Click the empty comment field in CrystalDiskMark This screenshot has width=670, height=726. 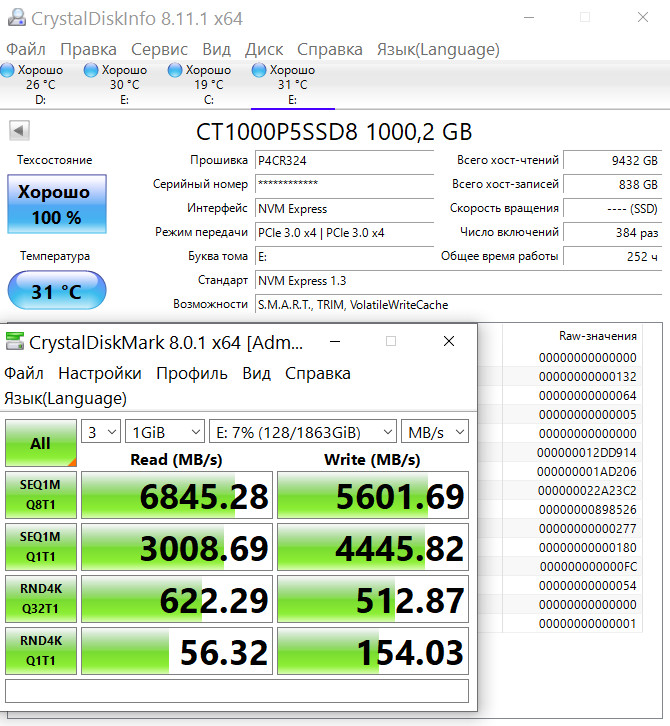pyautogui.click(x=237, y=691)
